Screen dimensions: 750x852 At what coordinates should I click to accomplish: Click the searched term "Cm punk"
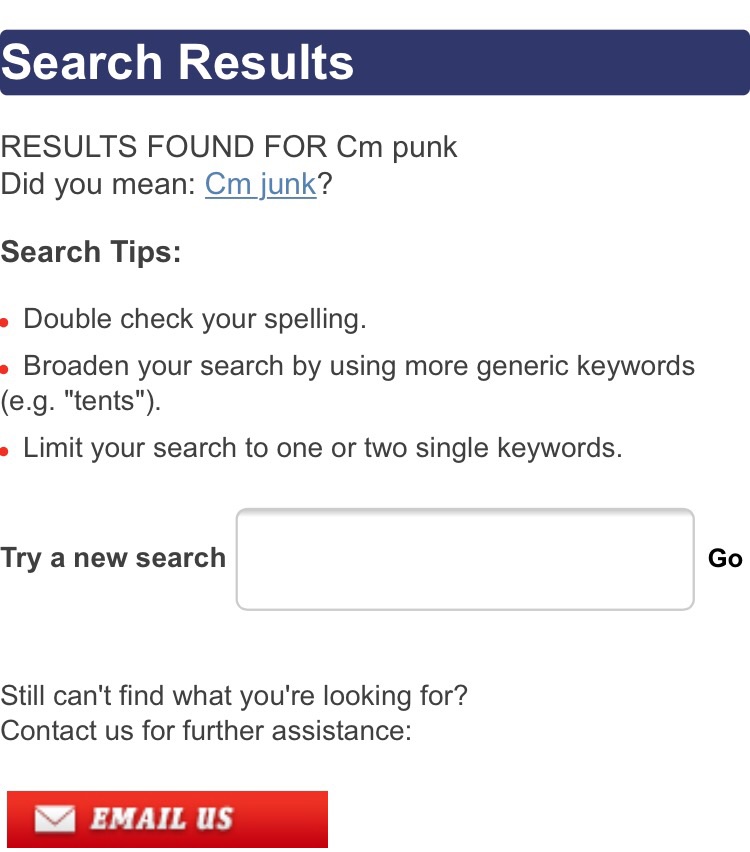pyautogui.click(x=397, y=148)
